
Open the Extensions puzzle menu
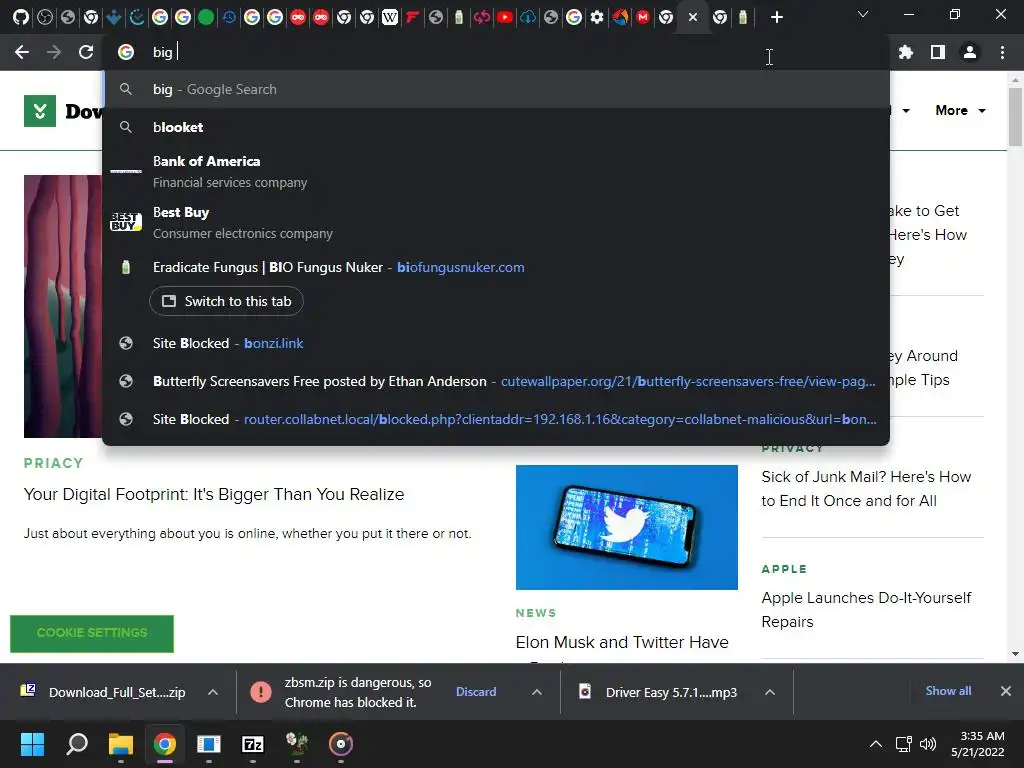point(906,52)
